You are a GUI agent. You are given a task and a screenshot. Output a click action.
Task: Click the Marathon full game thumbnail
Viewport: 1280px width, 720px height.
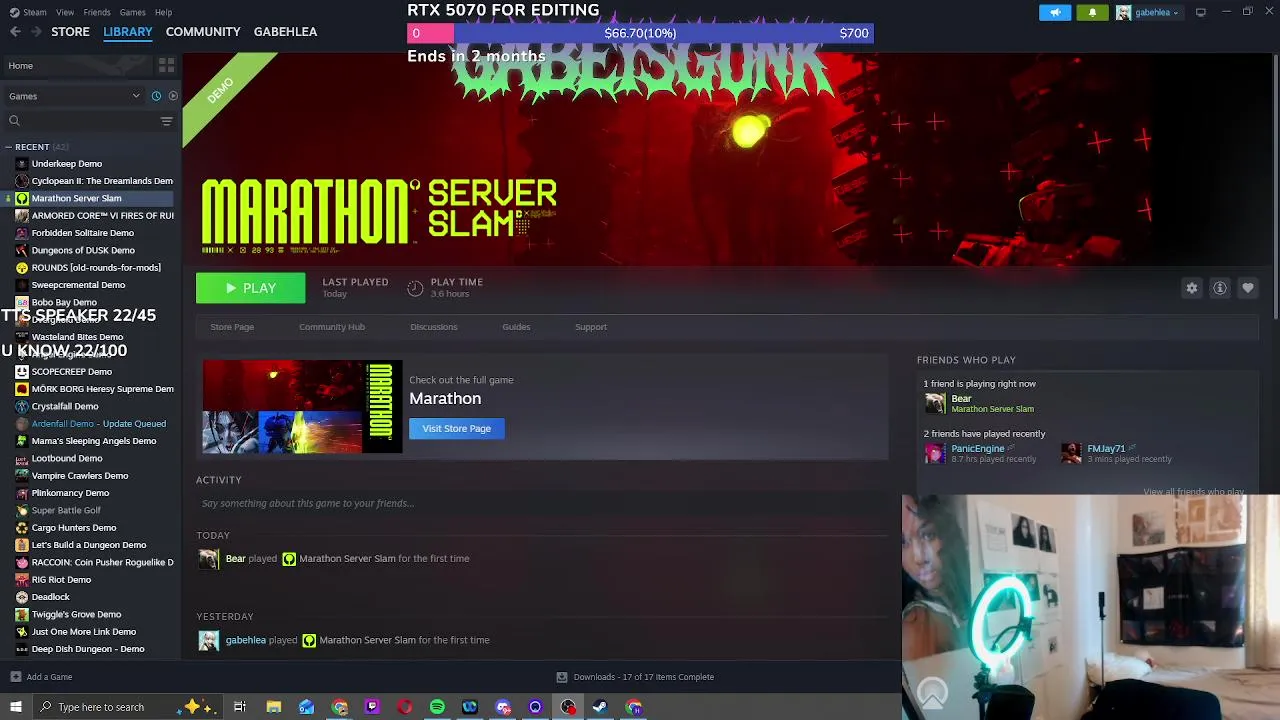(x=302, y=407)
